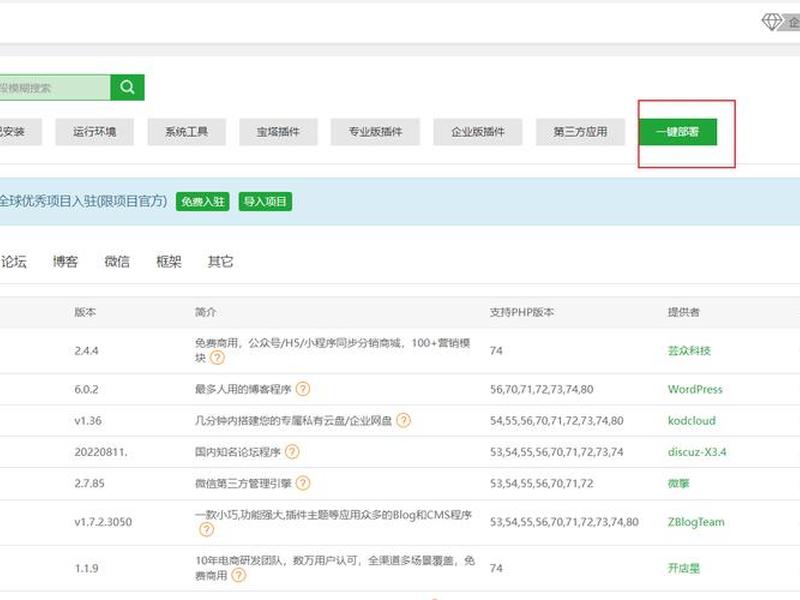Select version cell 20220811.
Image resolution: width=800 pixels, height=600 pixels.
tap(101, 452)
